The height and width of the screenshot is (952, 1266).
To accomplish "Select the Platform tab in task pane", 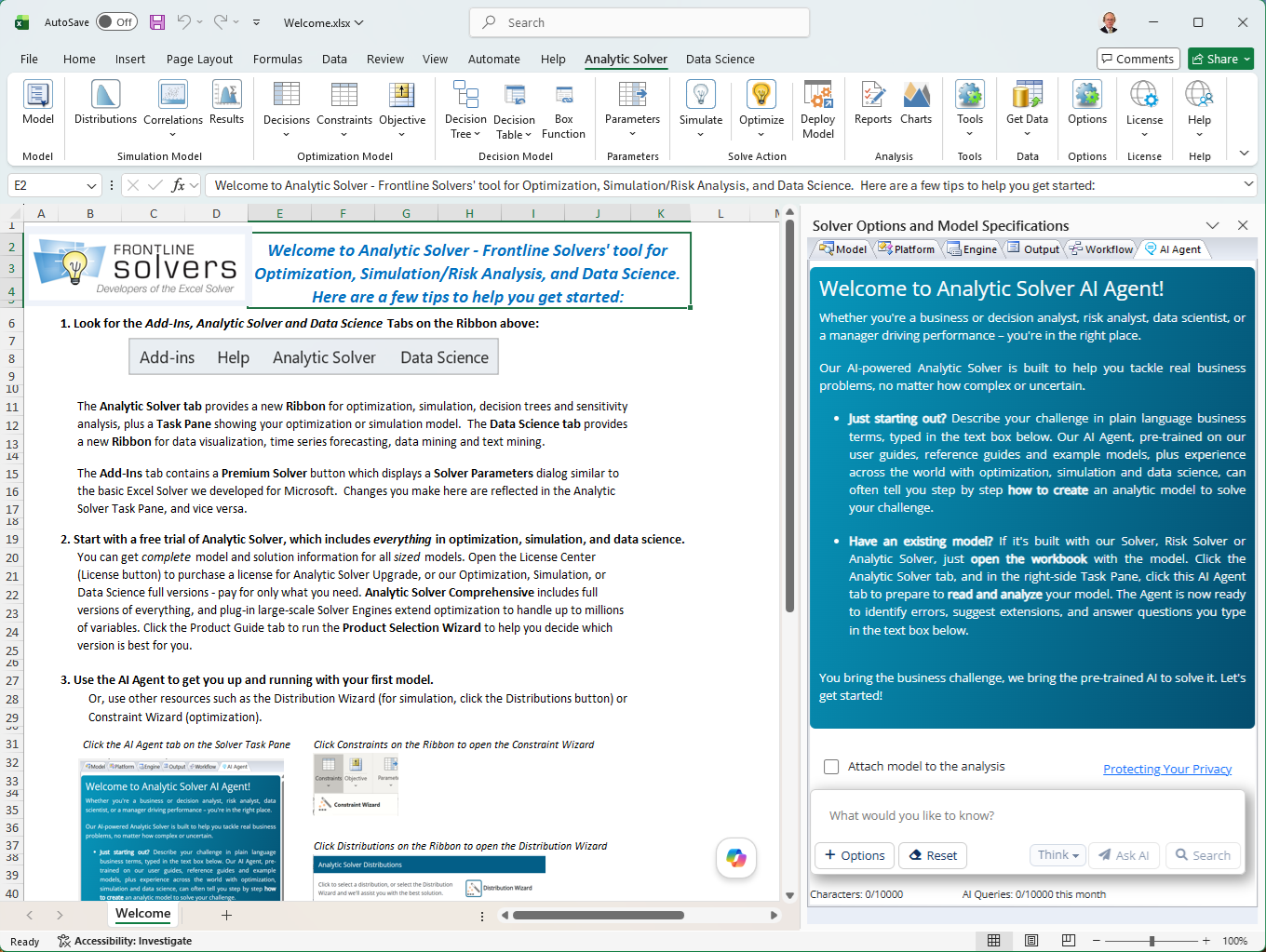I will 908,249.
